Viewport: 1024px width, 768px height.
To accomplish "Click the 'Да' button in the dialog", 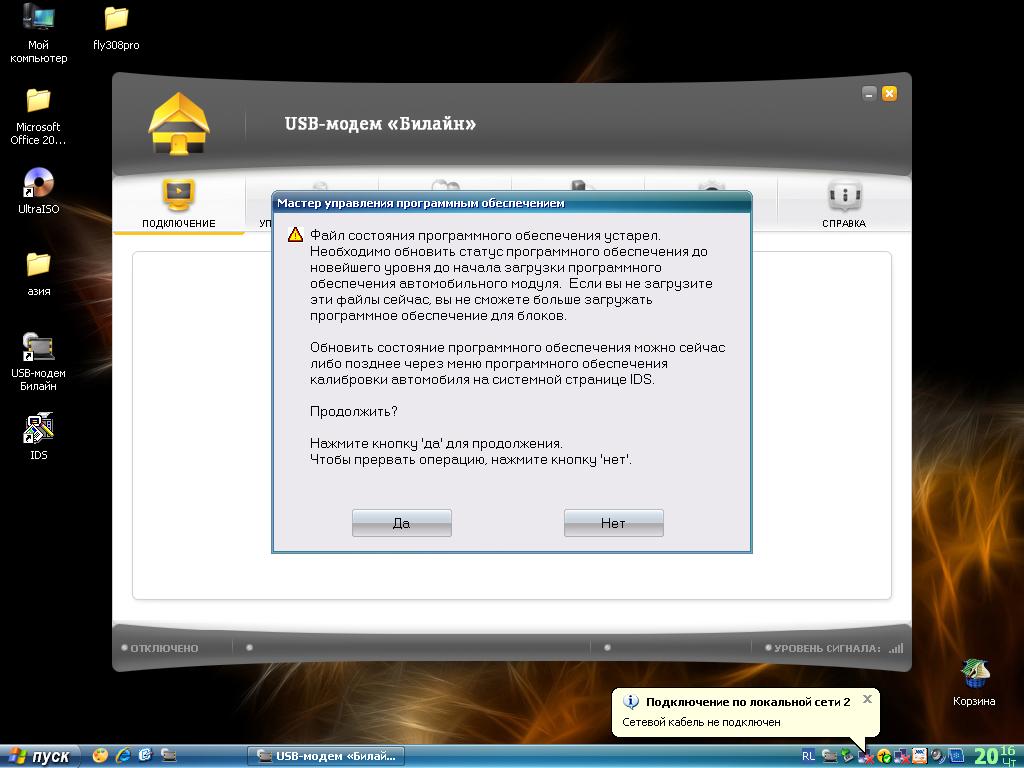I will pyautogui.click(x=402, y=523).
